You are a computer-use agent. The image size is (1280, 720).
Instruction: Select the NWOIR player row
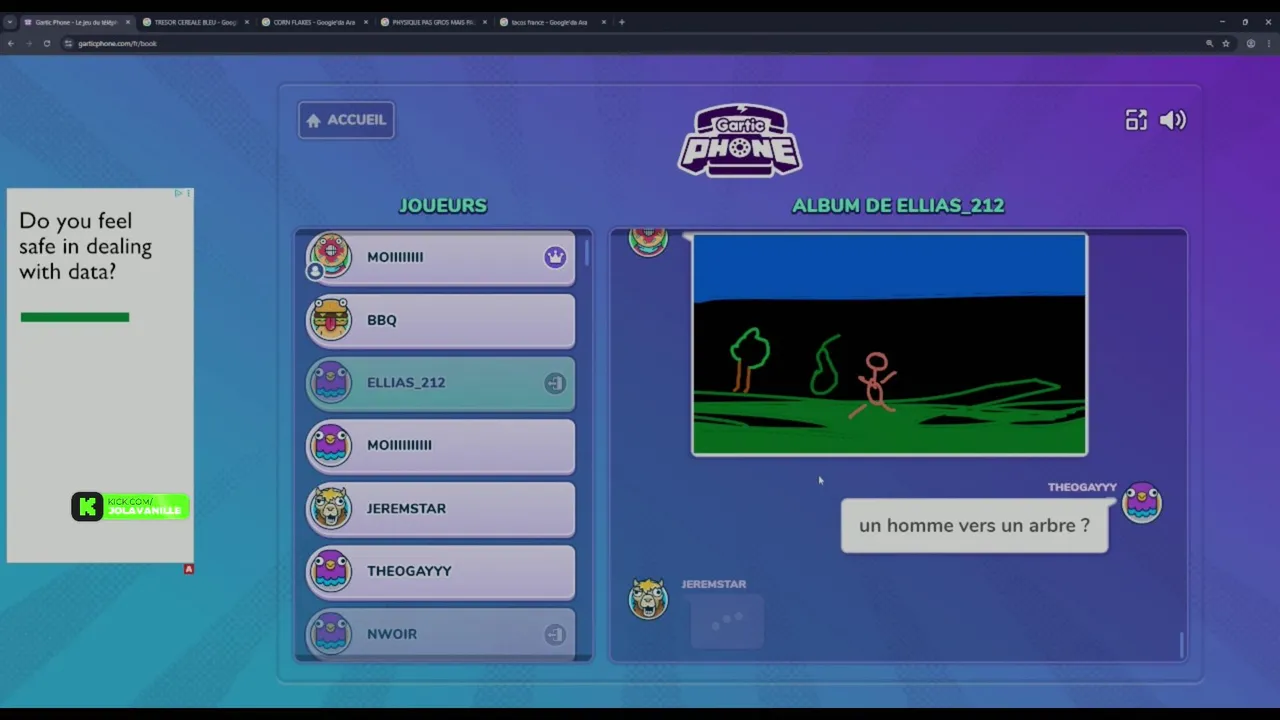pos(440,634)
